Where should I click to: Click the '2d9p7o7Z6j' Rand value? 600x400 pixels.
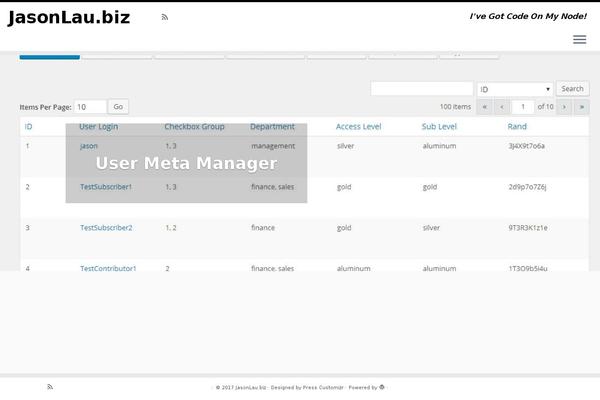[527, 187]
